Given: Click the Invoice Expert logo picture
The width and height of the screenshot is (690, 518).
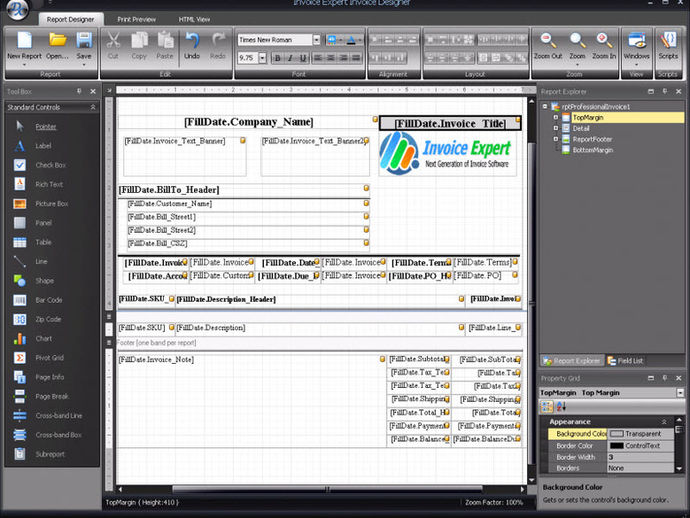Looking at the screenshot, I should 448,153.
